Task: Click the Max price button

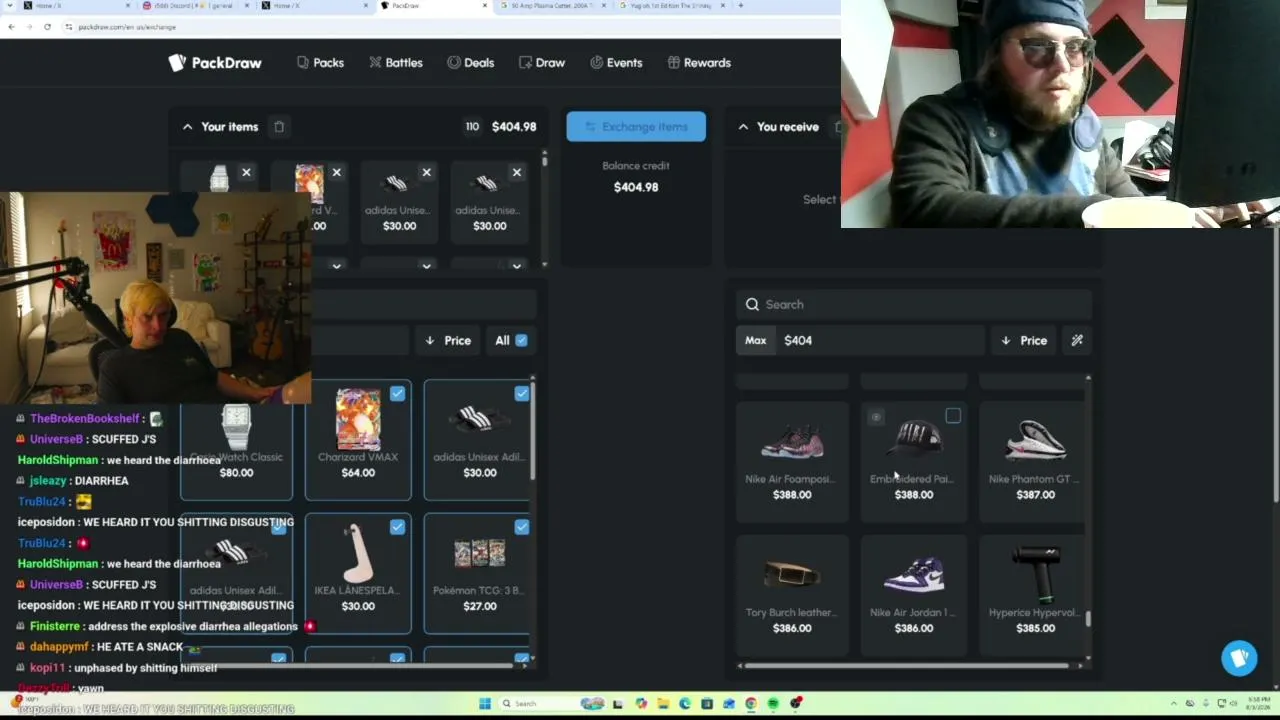Action: click(755, 341)
